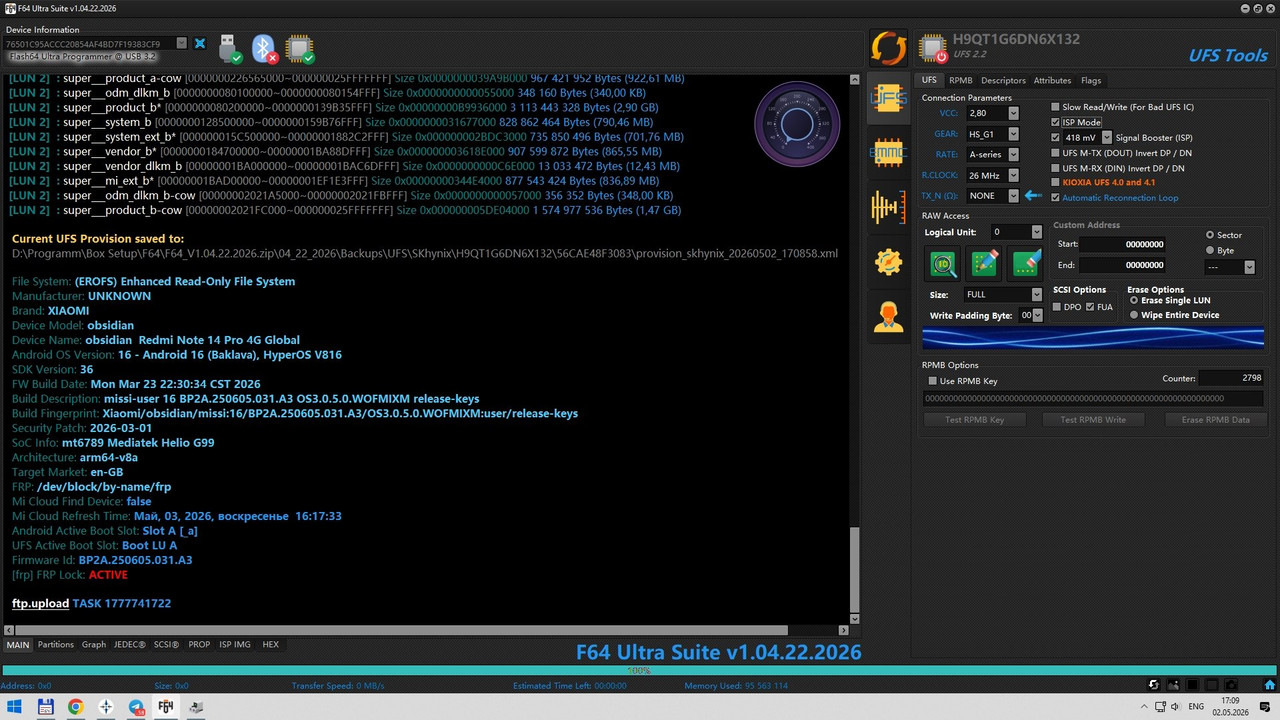Click the chip detected status icon

coord(299,48)
